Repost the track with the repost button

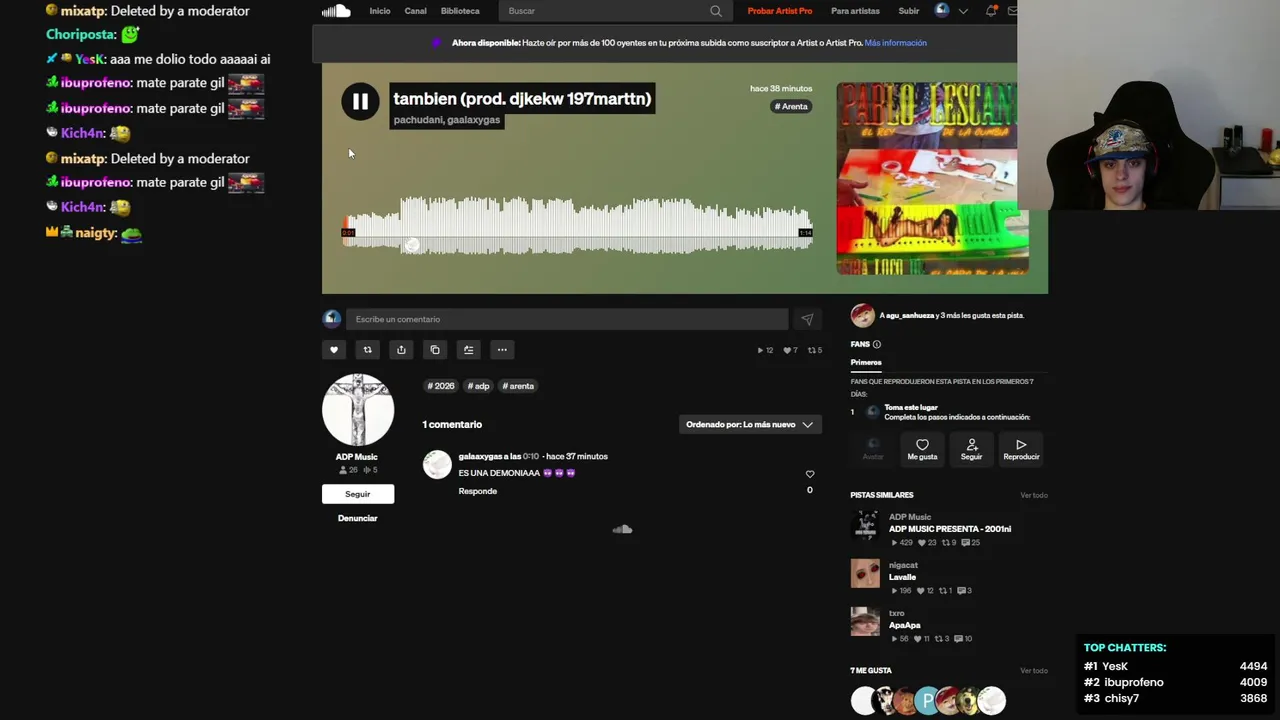(x=367, y=350)
